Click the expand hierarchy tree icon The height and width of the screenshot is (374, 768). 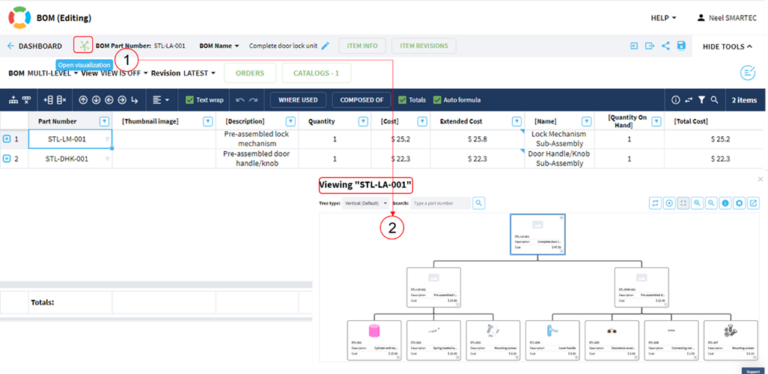(14, 100)
